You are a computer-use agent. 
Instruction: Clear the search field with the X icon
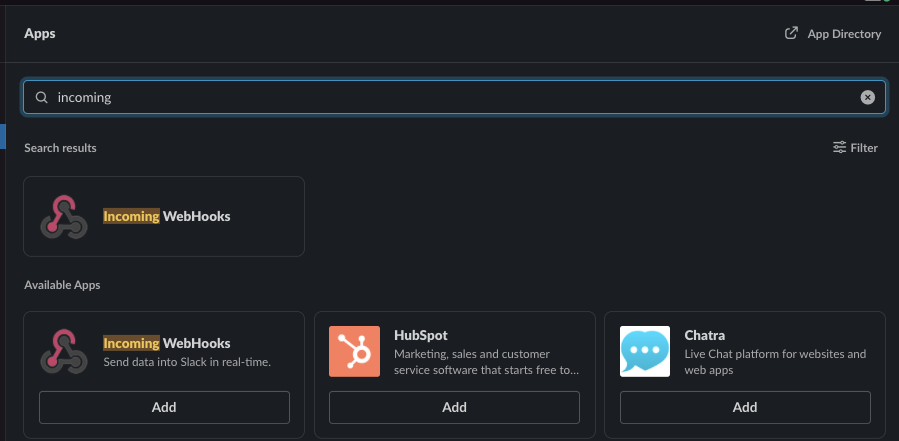pos(867,97)
